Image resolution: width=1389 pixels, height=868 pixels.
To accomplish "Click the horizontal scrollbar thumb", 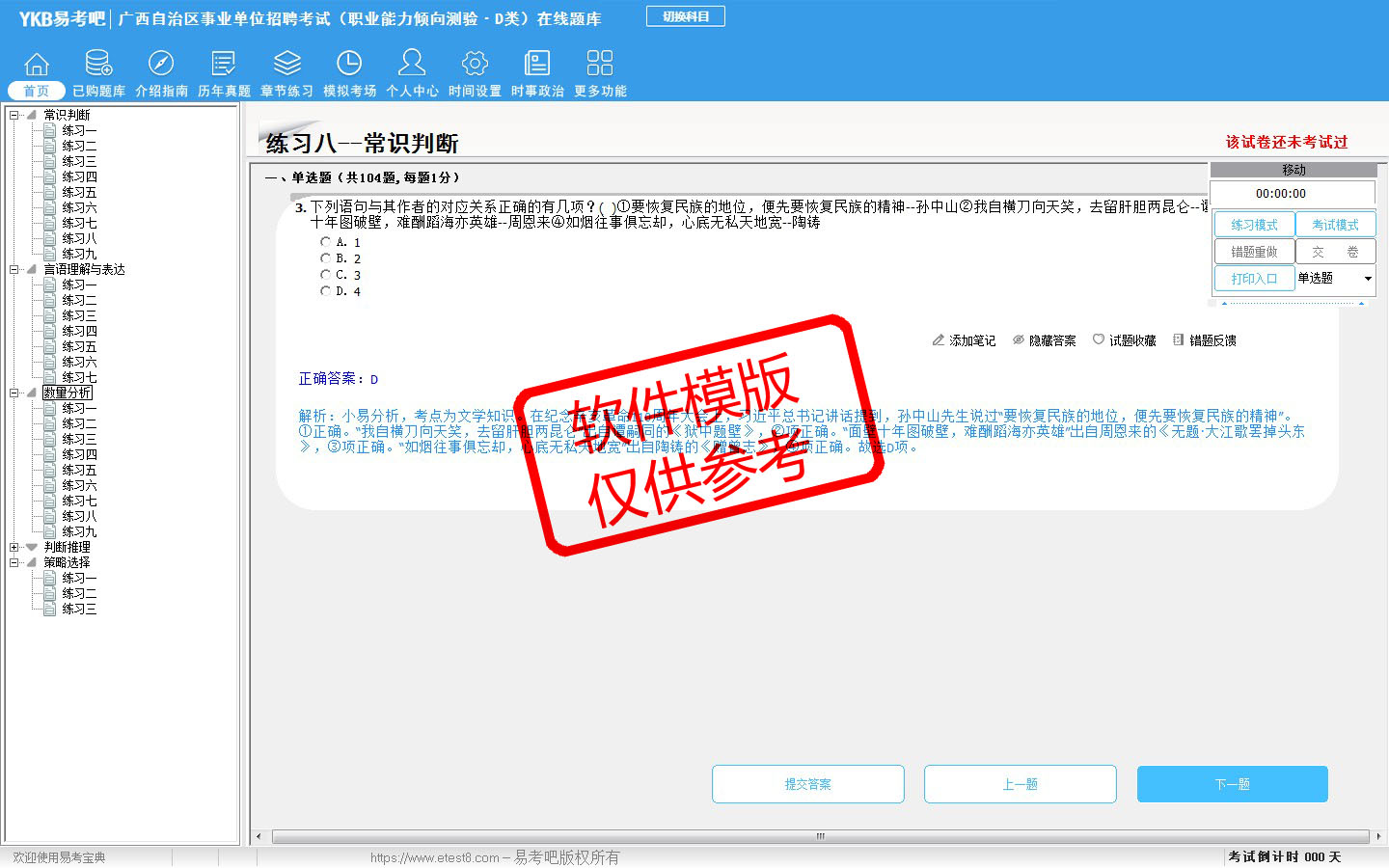I will [x=821, y=836].
